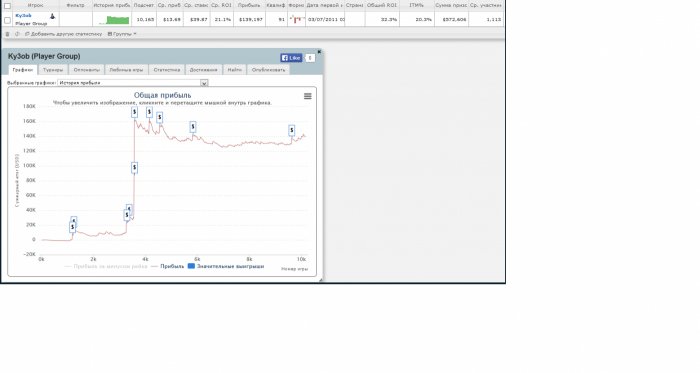The image size is (700, 373).
Task: Click the dropdown arrow of the chart selector
Action: point(204,83)
